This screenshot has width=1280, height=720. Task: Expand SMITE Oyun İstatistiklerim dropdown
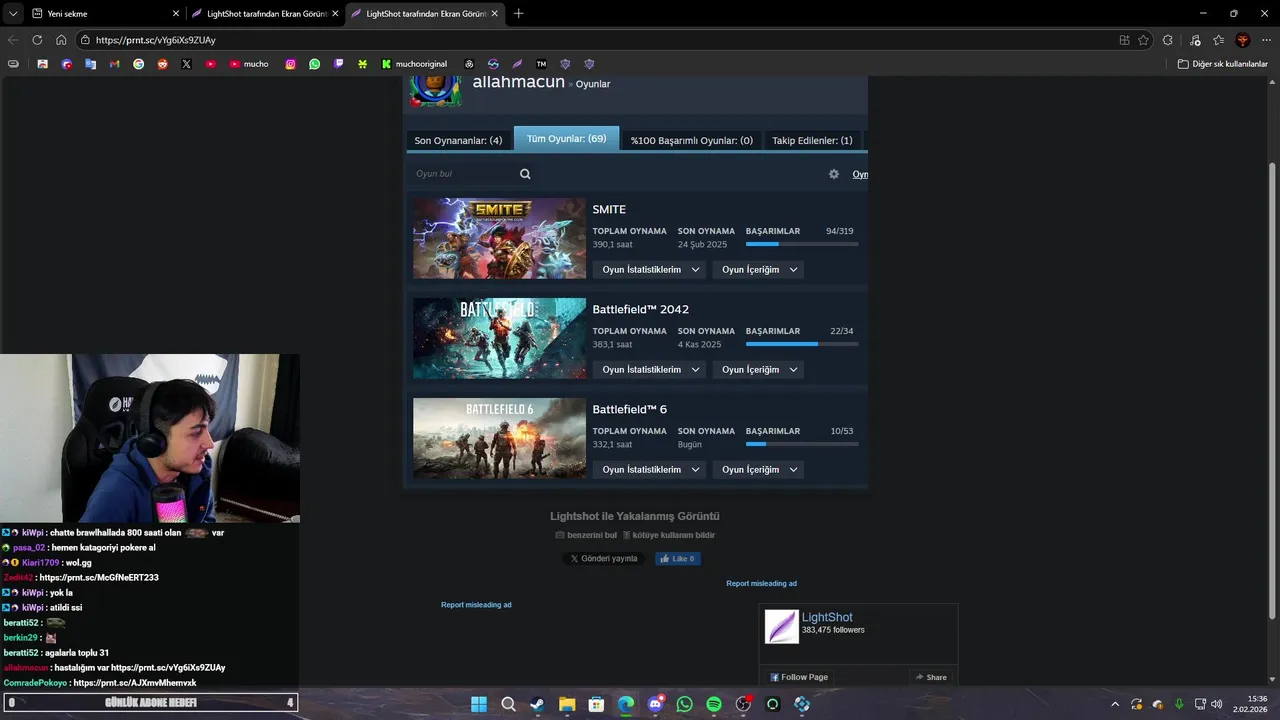pos(649,270)
